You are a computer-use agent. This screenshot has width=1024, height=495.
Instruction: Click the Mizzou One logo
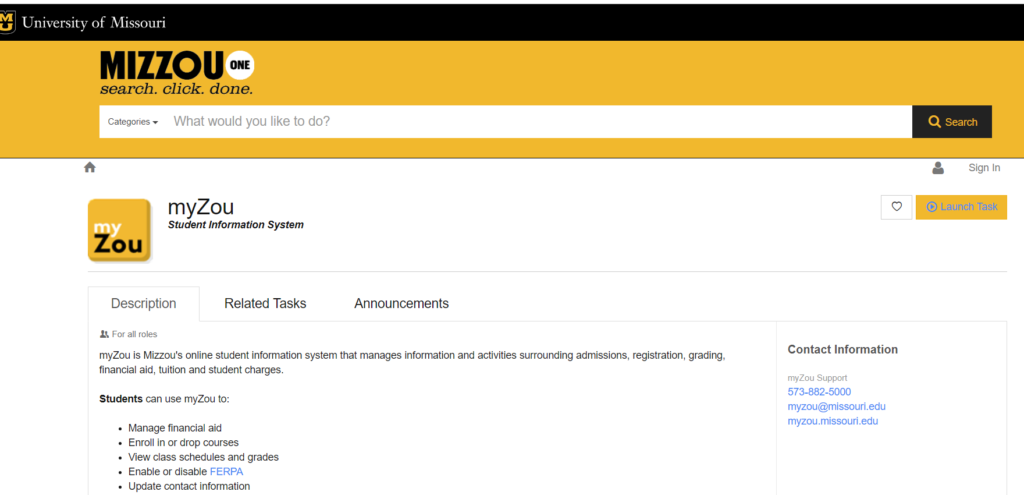coord(177,72)
